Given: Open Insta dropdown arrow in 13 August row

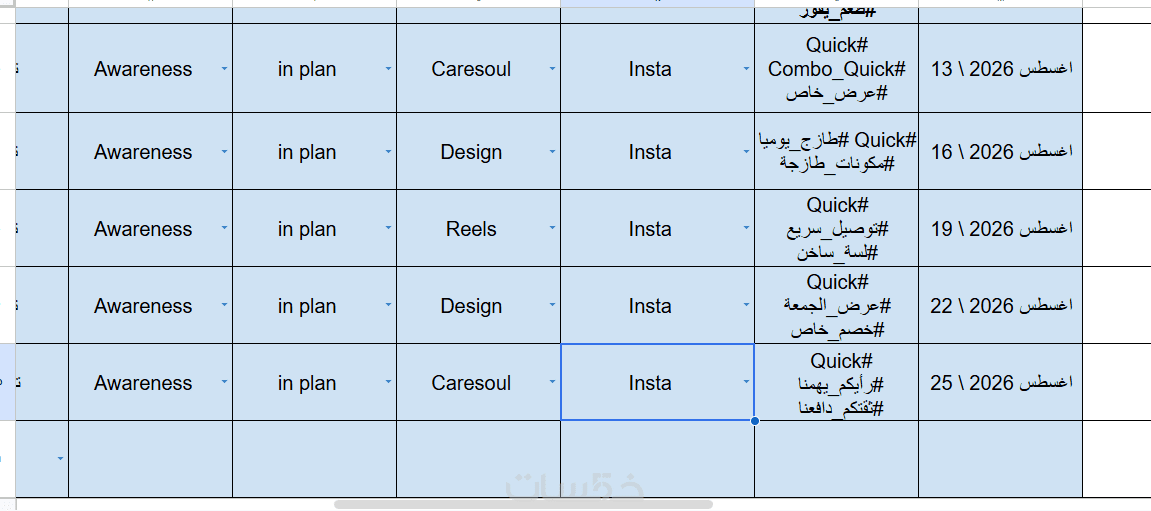Looking at the screenshot, I should pos(747,68).
